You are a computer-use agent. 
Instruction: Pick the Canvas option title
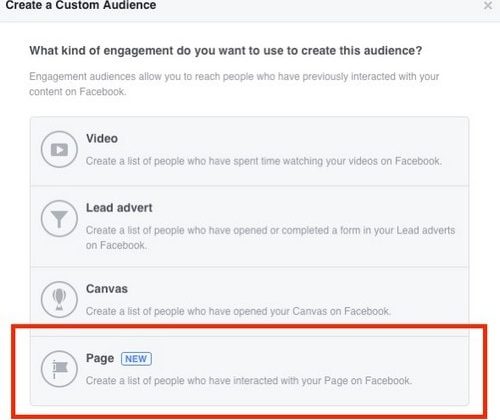pos(107,289)
